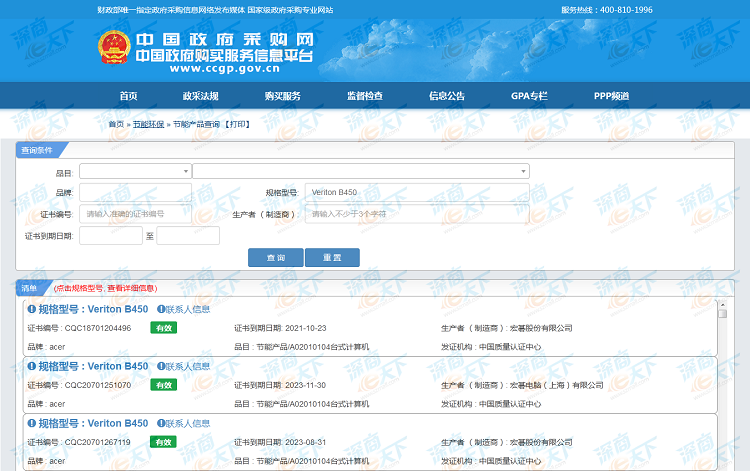The image size is (750, 471).
Task: Open first result title 规格型号: Veriton B450
Action: (93, 309)
